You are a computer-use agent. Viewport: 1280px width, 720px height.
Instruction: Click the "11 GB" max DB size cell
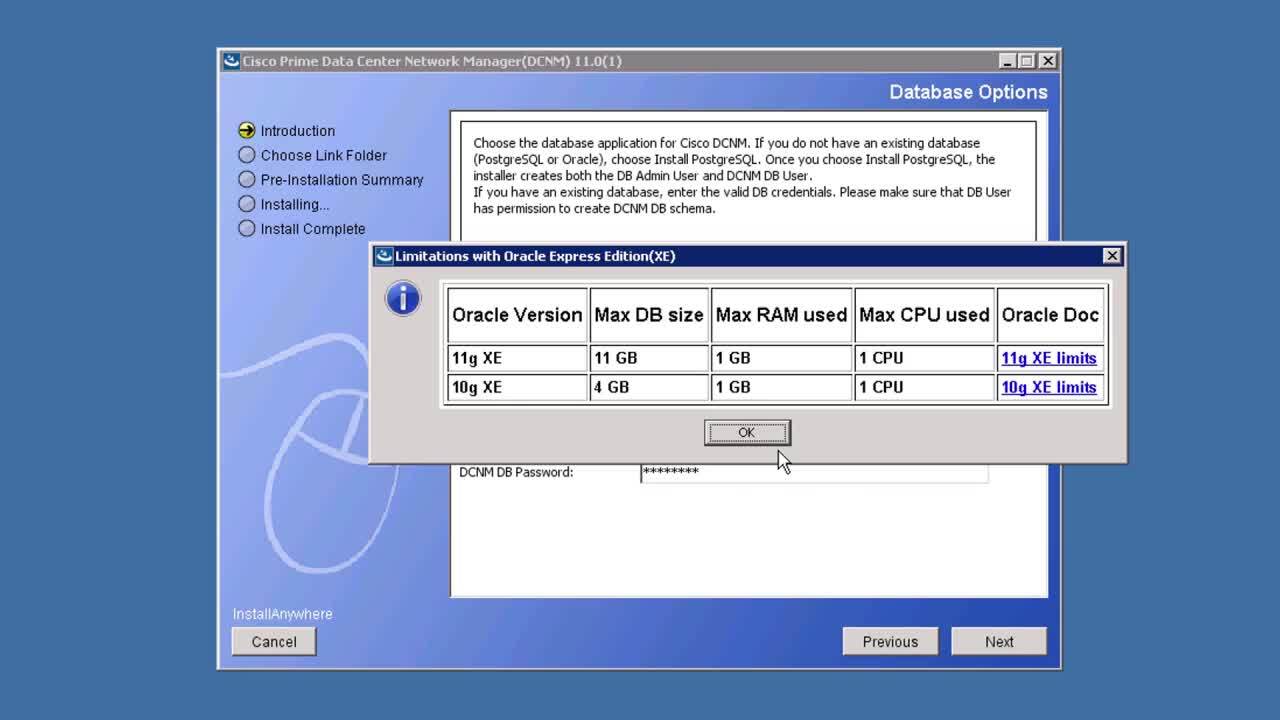click(x=649, y=358)
